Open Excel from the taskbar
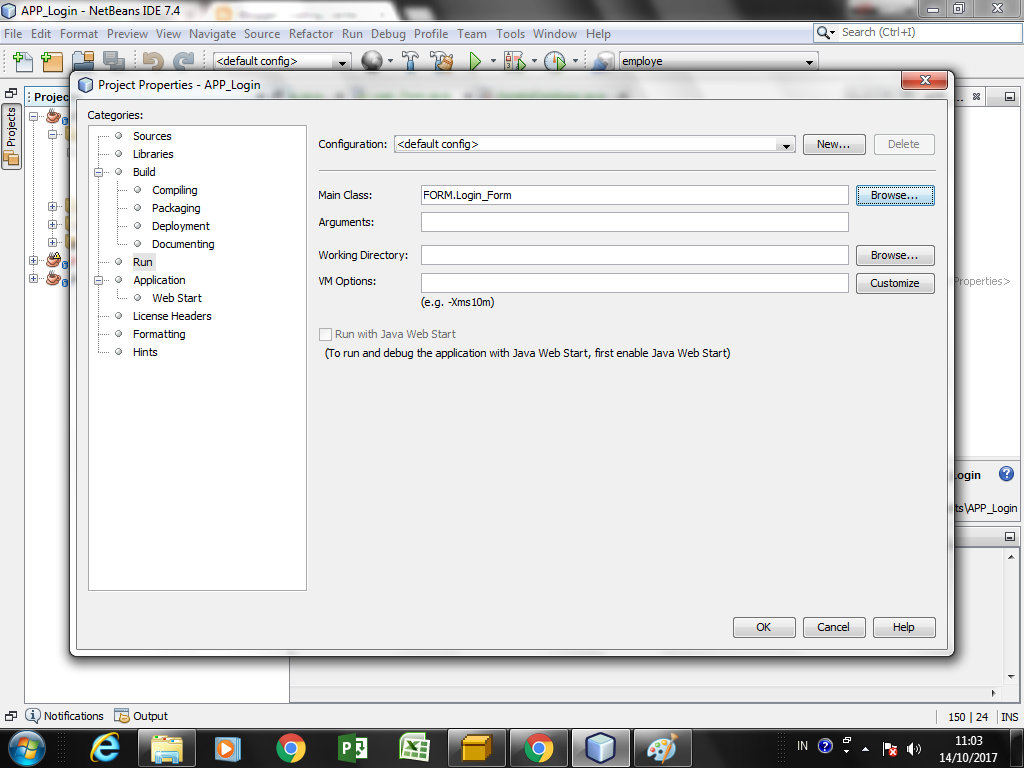Screen dimensions: 1024x768 pos(414,748)
